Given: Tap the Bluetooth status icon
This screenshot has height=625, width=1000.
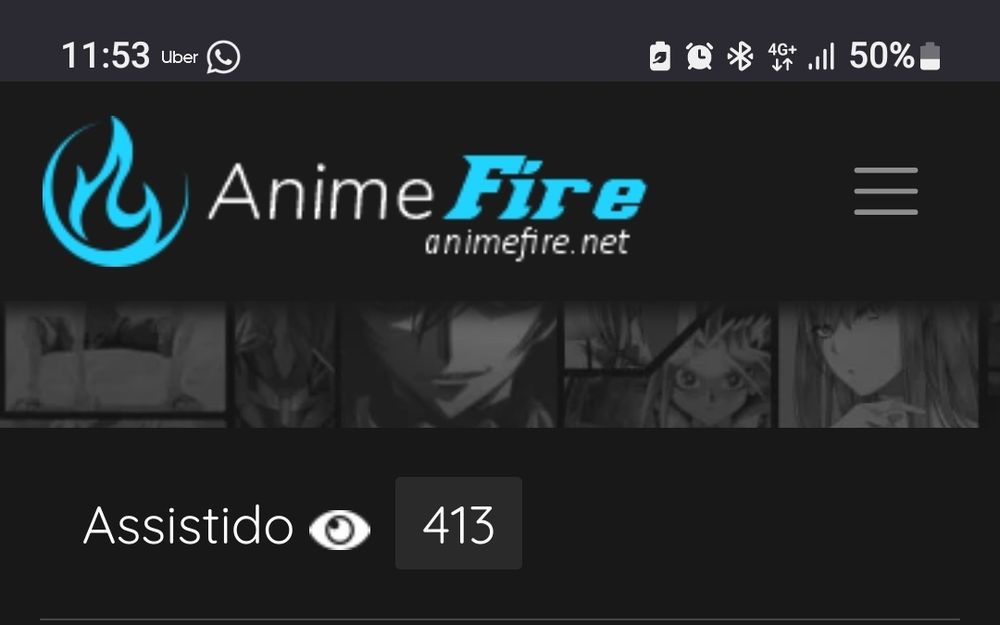Looking at the screenshot, I should pos(740,56).
